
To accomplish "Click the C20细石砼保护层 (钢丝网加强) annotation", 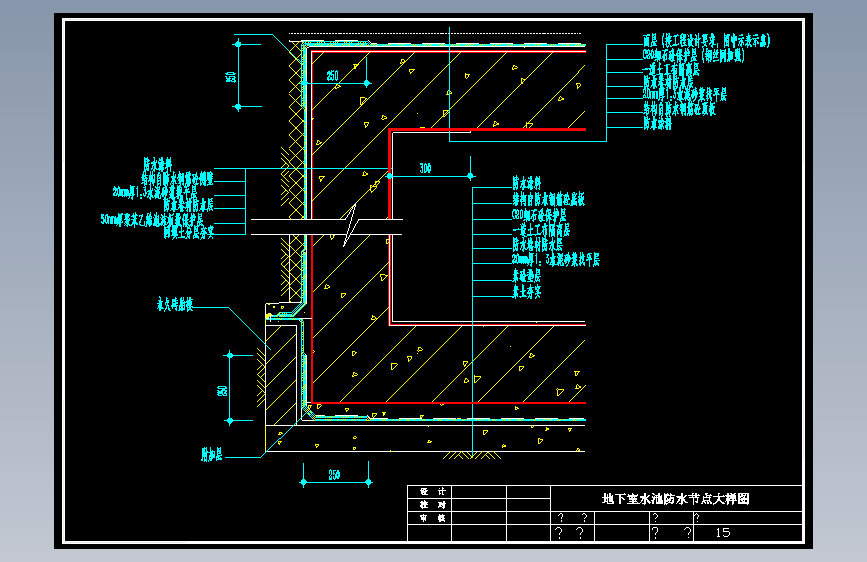I will (694, 55).
